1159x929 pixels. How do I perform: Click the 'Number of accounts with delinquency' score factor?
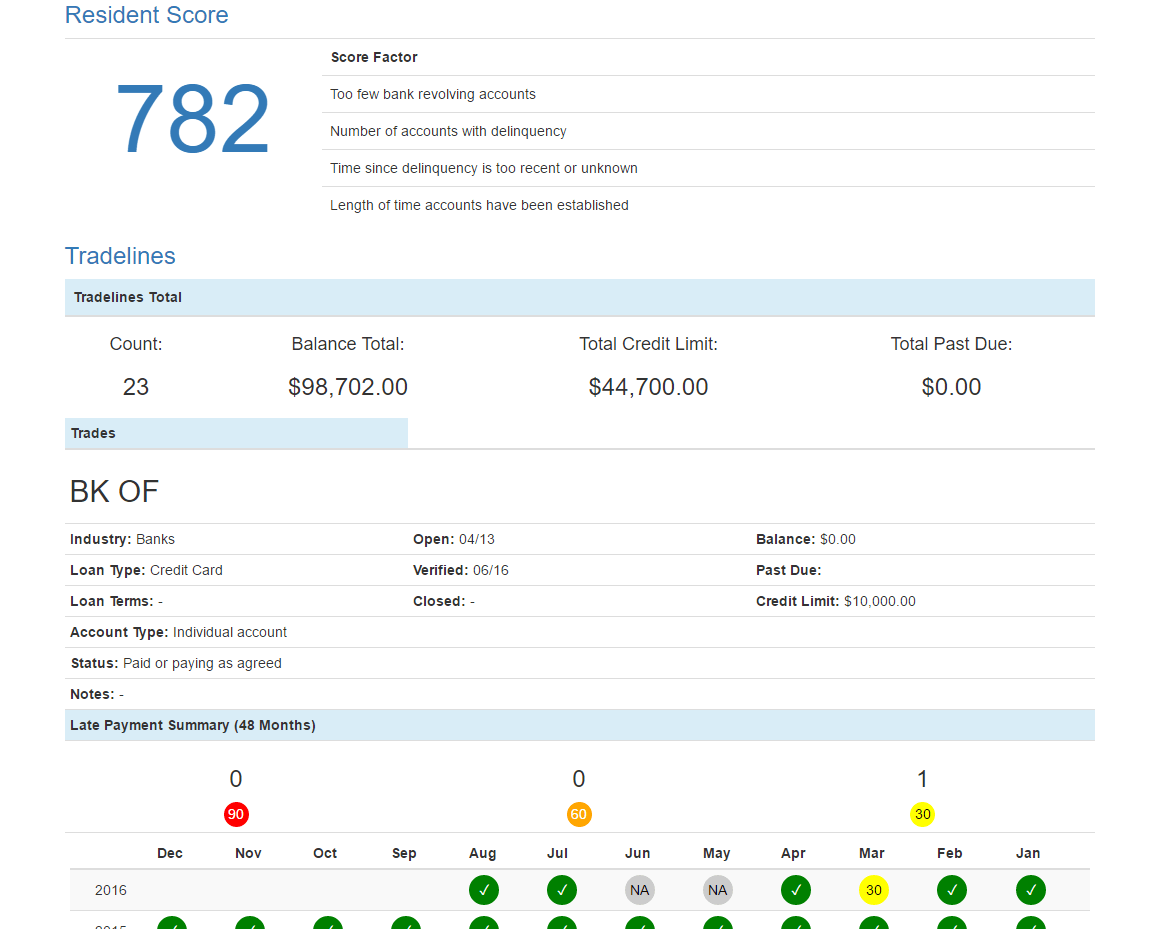447,131
